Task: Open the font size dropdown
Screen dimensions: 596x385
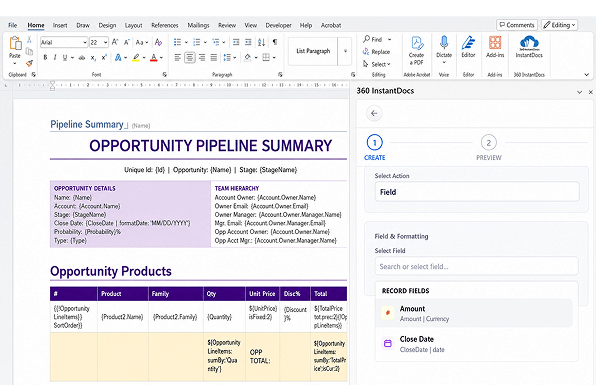Action: (x=106, y=42)
